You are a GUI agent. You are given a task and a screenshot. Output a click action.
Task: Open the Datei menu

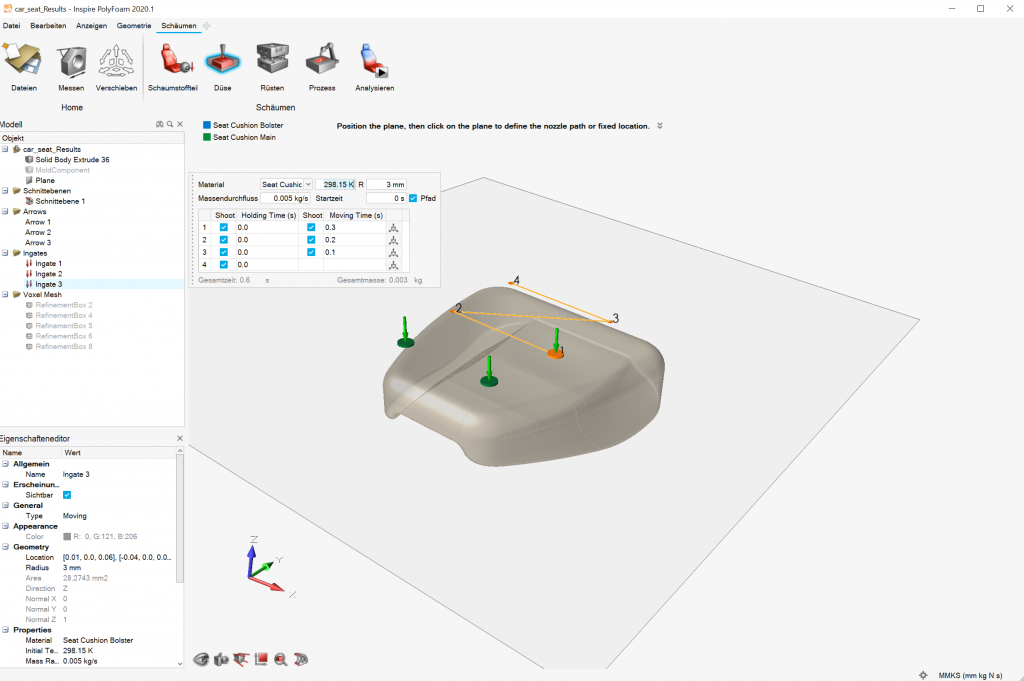point(12,26)
